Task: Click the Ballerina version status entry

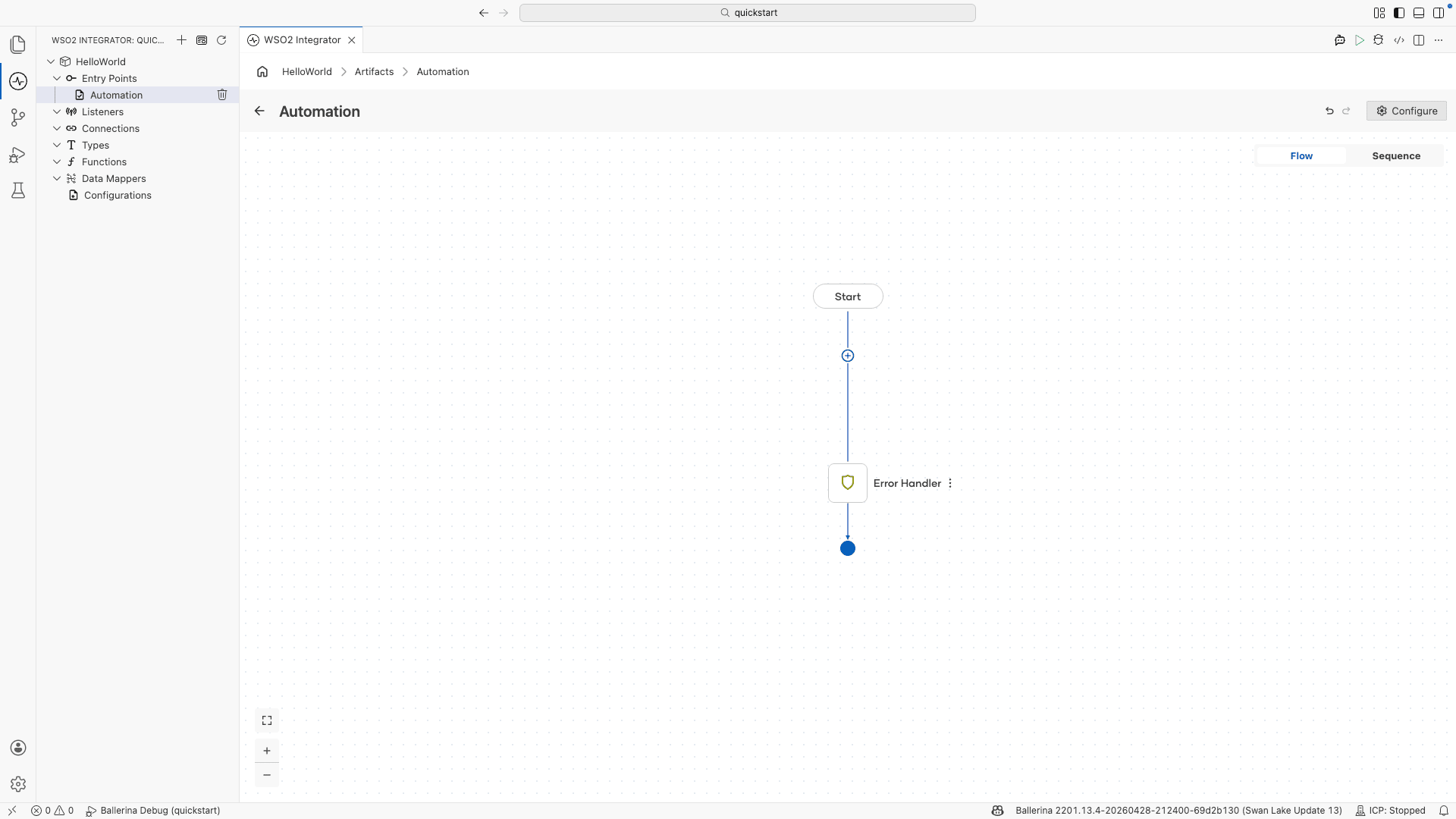Action: pyautogui.click(x=1178, y=811)
